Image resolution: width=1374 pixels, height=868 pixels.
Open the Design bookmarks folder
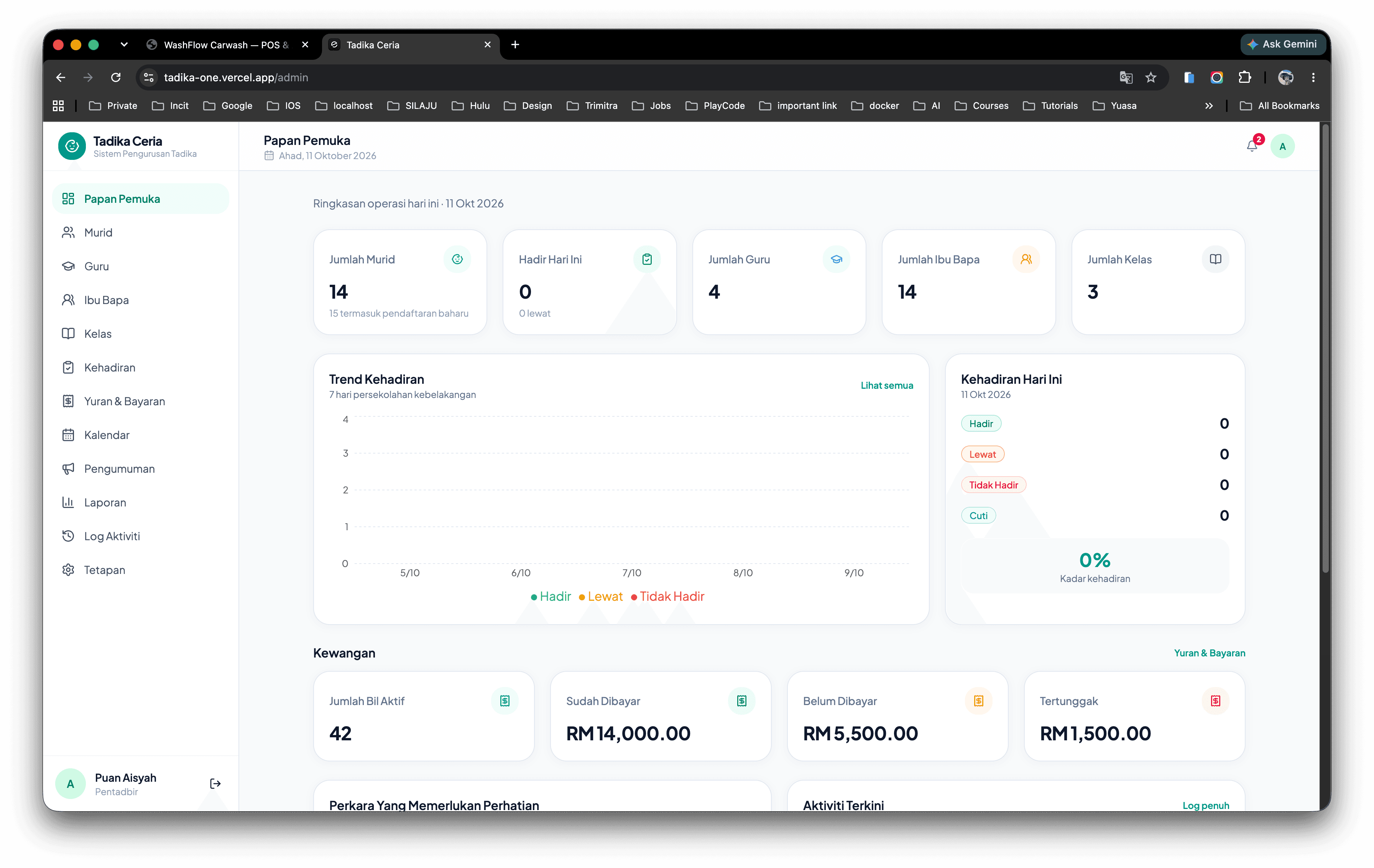pyautogui.click(x=528, y=106)
